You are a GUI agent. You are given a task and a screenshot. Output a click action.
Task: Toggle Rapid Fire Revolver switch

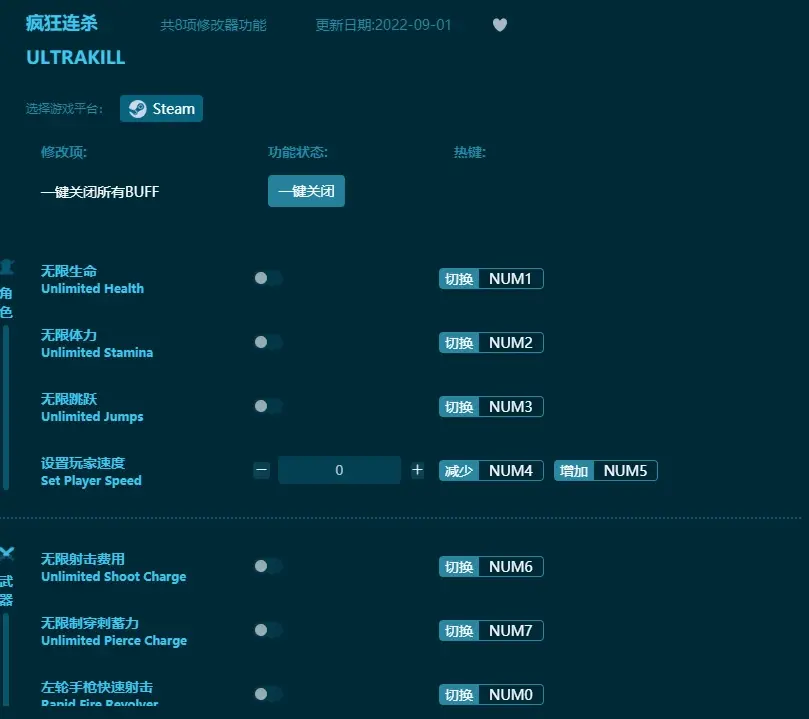[267, 694]
